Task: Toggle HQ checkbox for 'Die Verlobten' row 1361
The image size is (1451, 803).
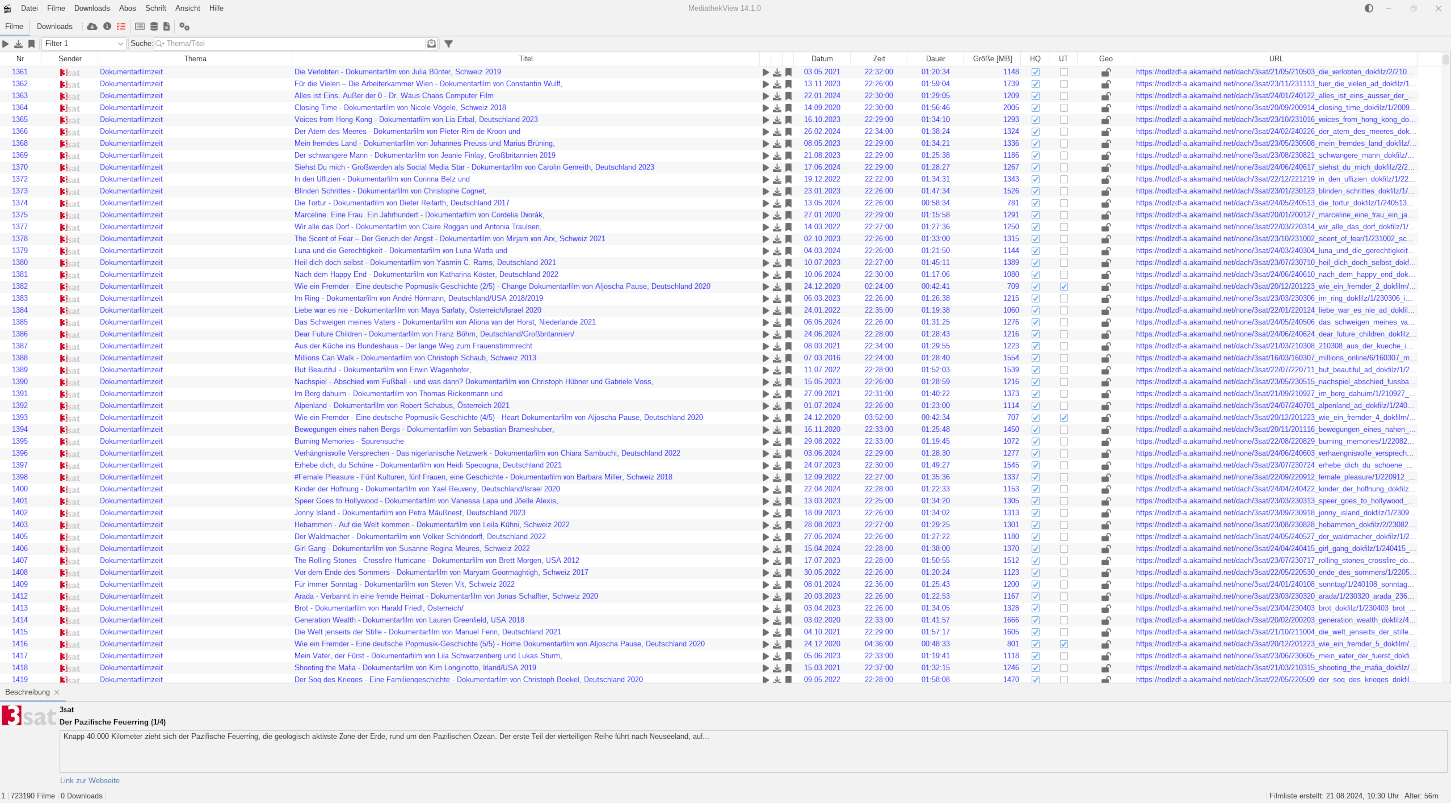Action: click(x=1036, y=72)
